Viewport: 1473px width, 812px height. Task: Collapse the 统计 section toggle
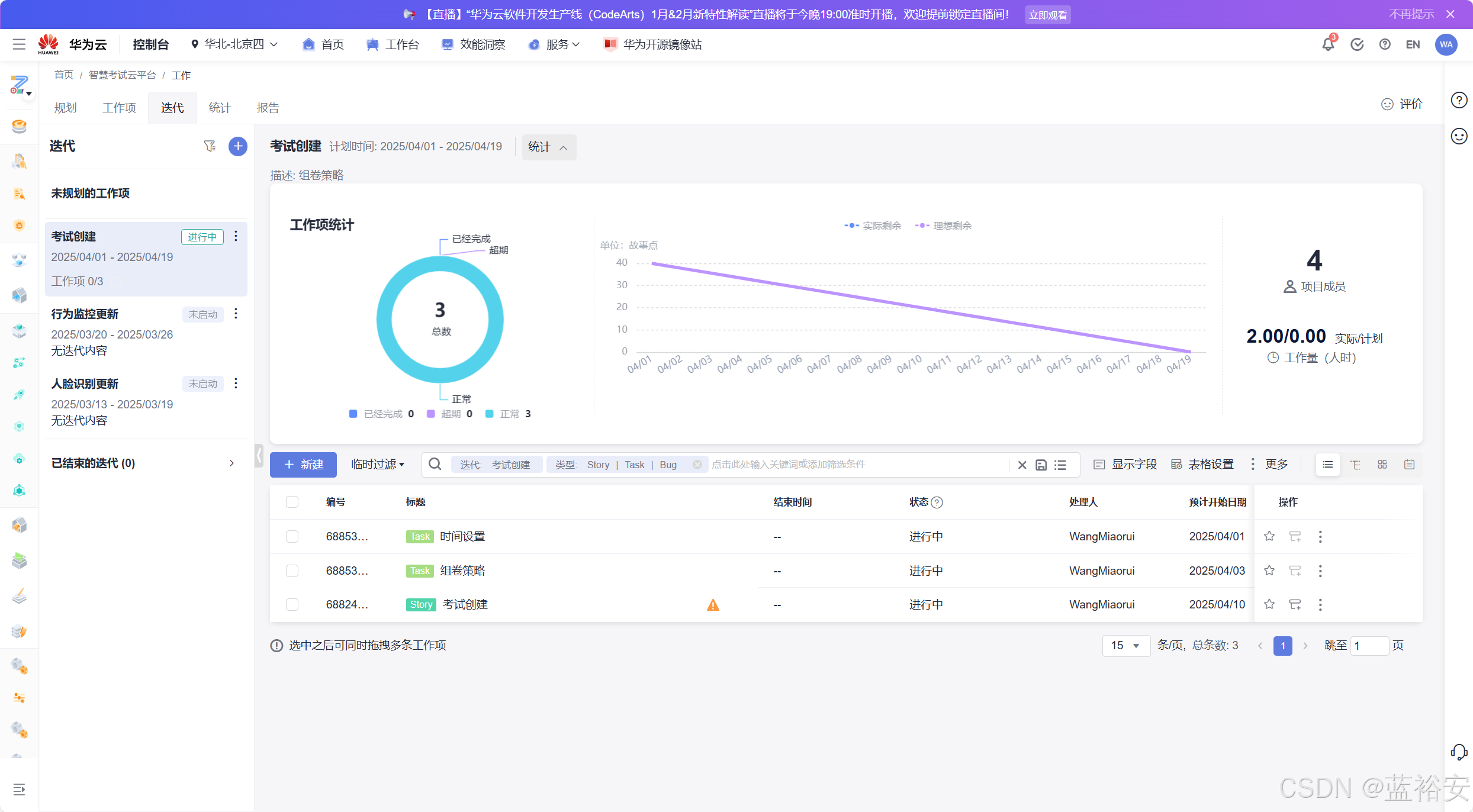(x=548, y=147)
